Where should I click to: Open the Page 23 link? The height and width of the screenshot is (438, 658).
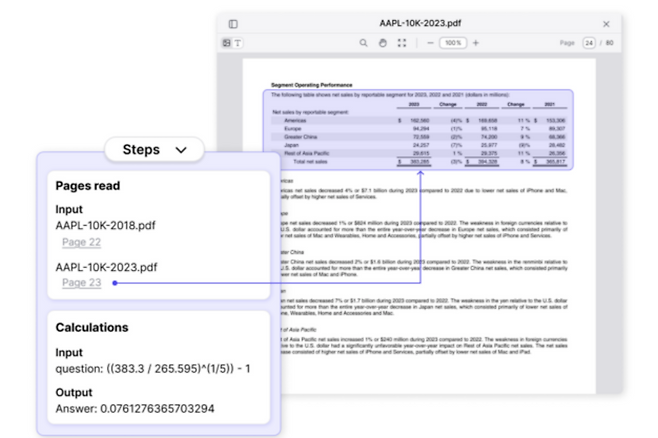pos(81,283)
